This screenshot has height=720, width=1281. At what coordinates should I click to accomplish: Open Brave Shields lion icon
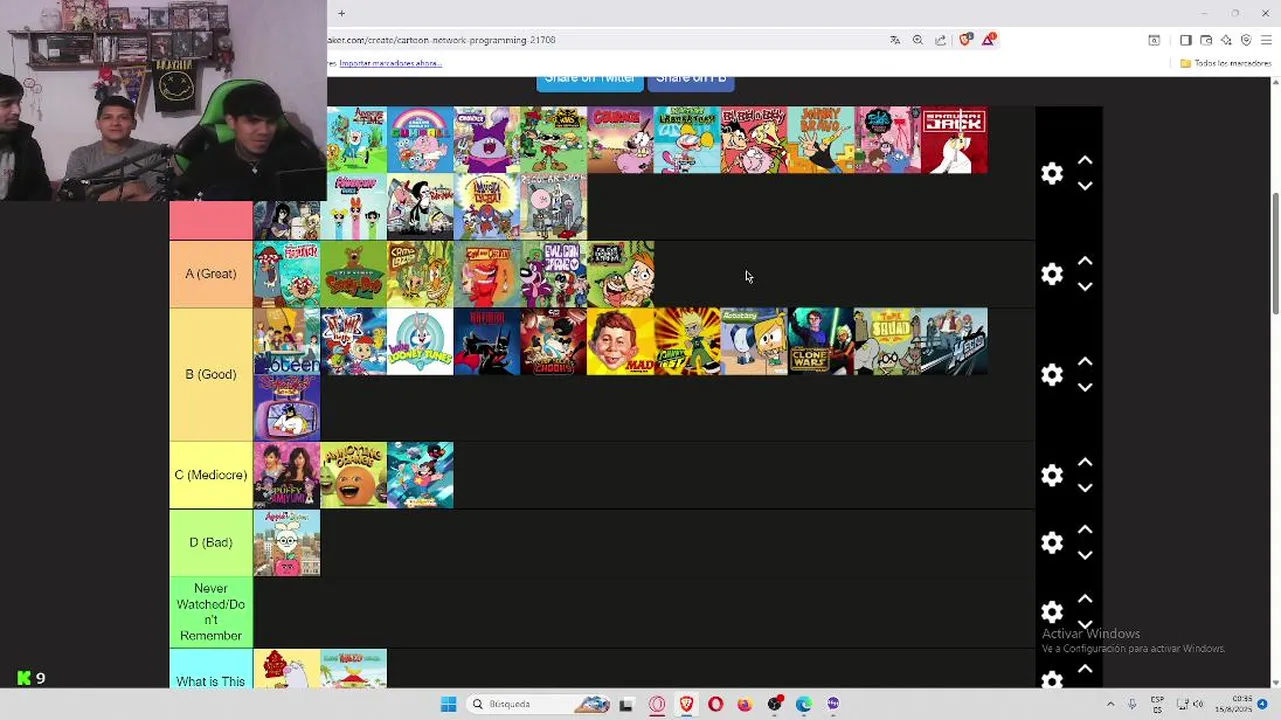click(x=965, y=40)
